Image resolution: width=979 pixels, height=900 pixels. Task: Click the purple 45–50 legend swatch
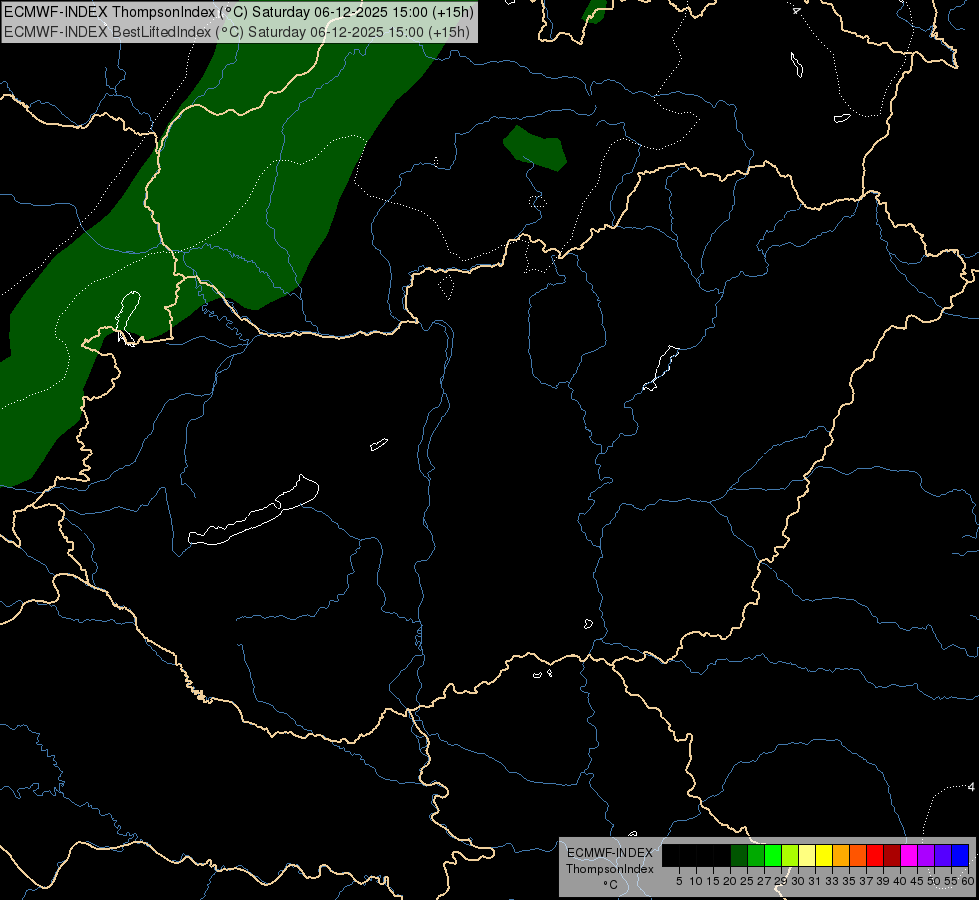926,855
